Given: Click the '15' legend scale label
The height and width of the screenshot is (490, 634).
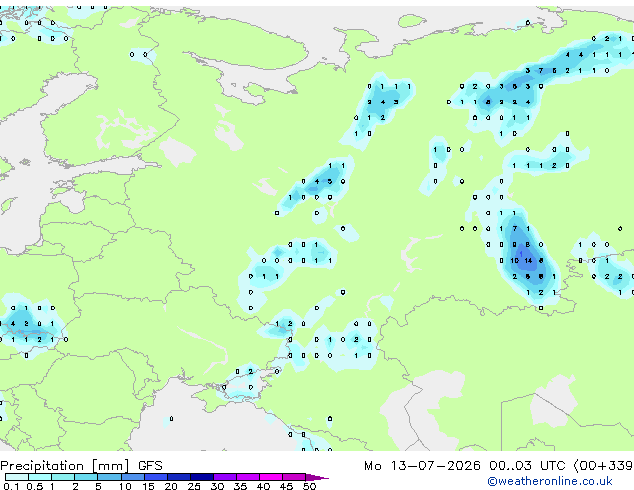Looking at the screenshot, I should tap(148, 486).
